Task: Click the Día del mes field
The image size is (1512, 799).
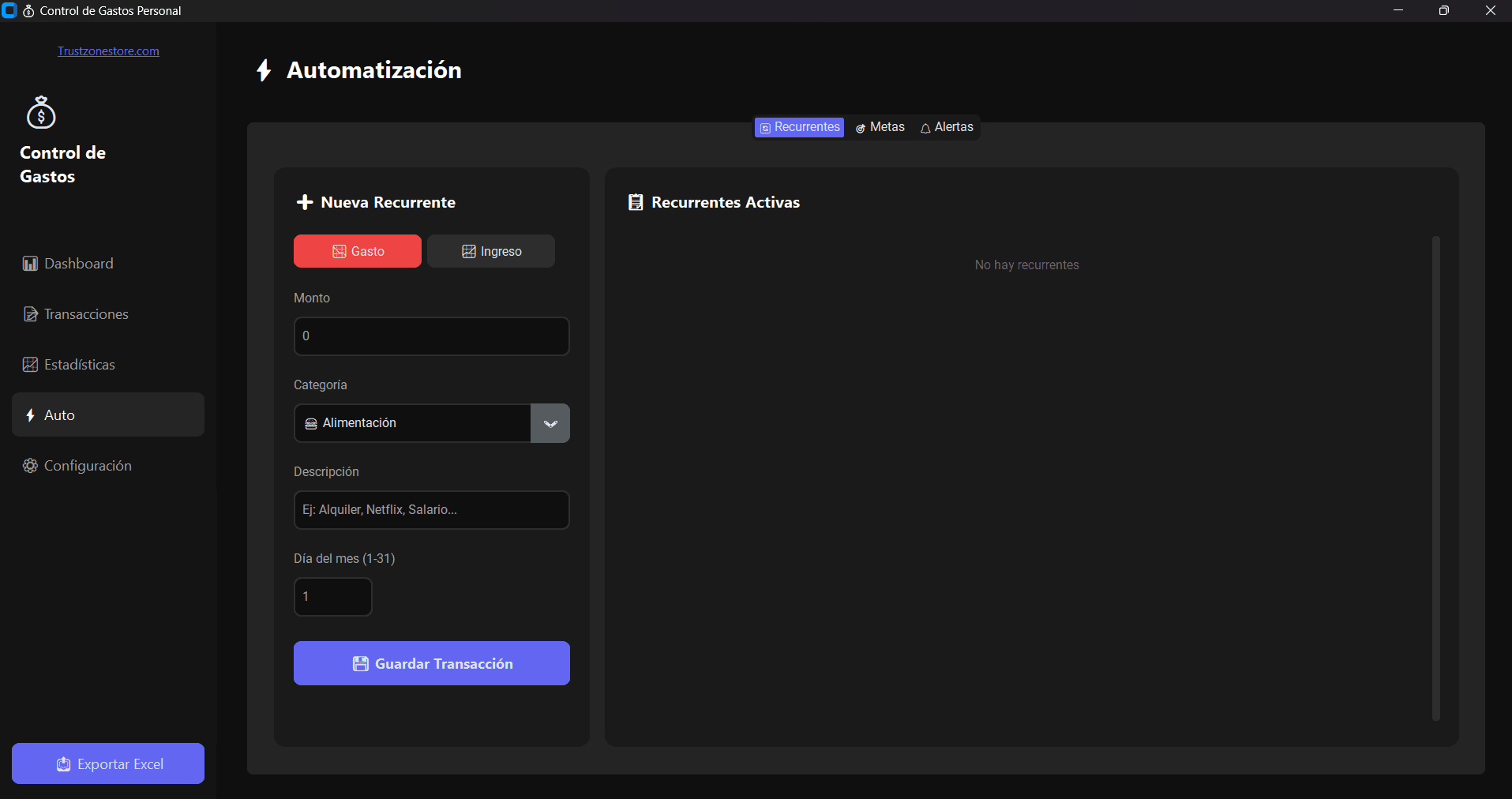Action: pos(333,597)
